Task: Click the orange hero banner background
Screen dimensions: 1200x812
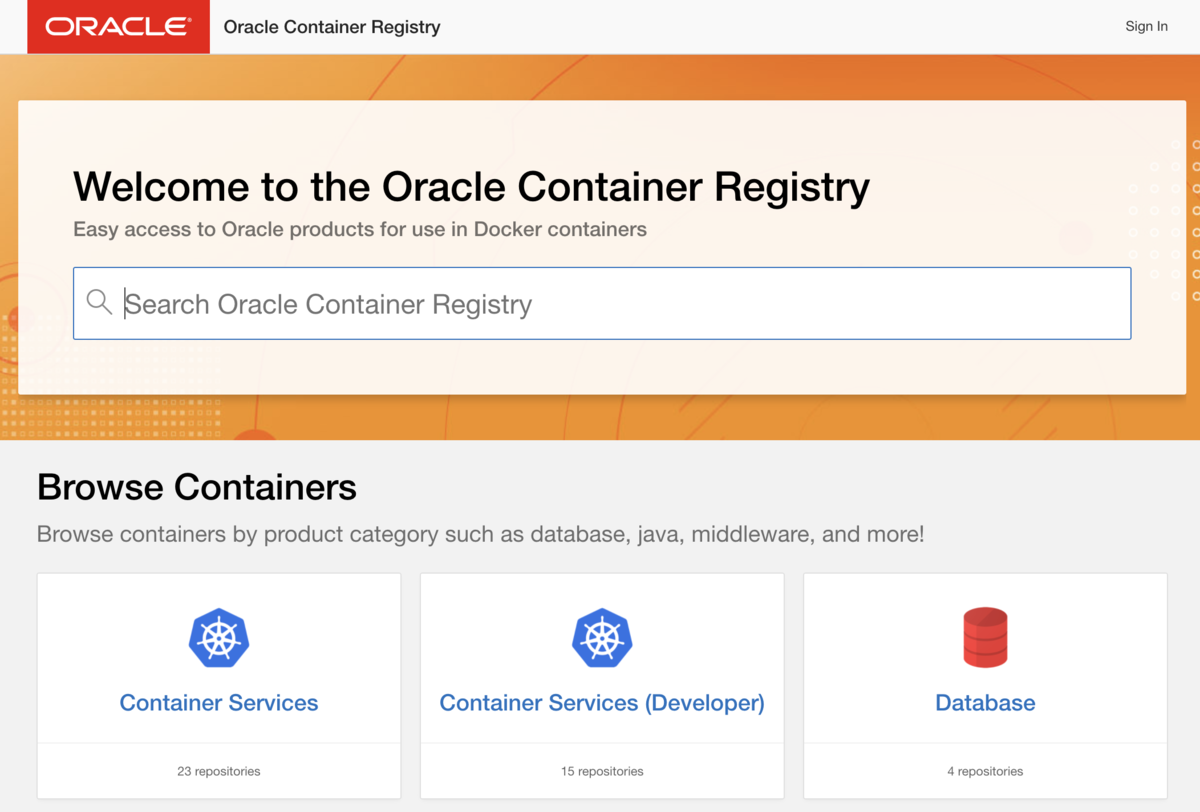Action: click(700, 418)
